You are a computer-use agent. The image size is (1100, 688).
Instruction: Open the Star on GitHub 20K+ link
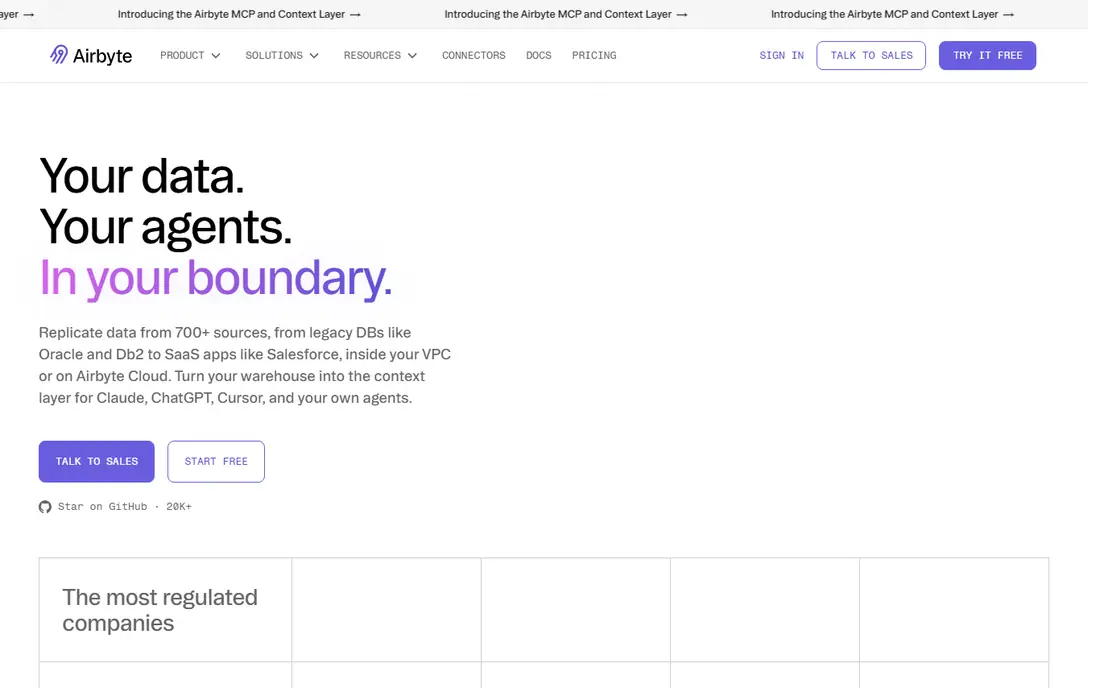point(115,507)
